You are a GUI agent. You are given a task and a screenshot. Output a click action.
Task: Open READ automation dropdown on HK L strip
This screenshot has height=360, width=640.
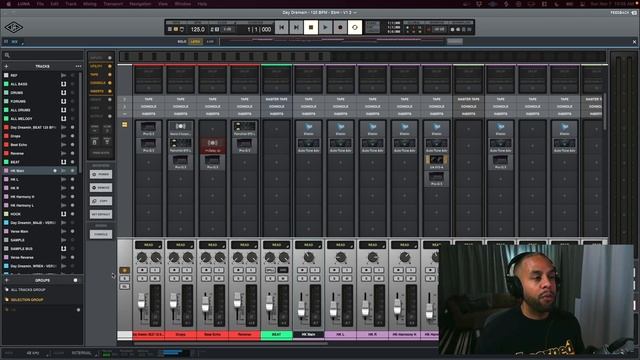340,245
